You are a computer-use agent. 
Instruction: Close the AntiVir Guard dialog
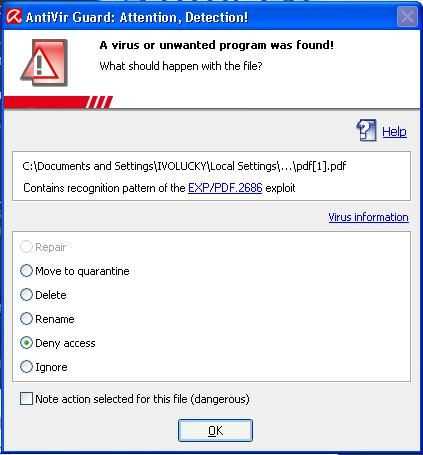407,17
